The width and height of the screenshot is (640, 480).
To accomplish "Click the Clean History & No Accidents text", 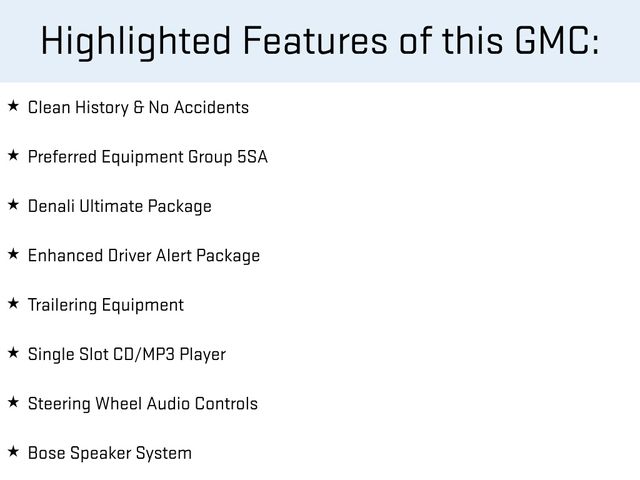I will [x=138, y=107].
